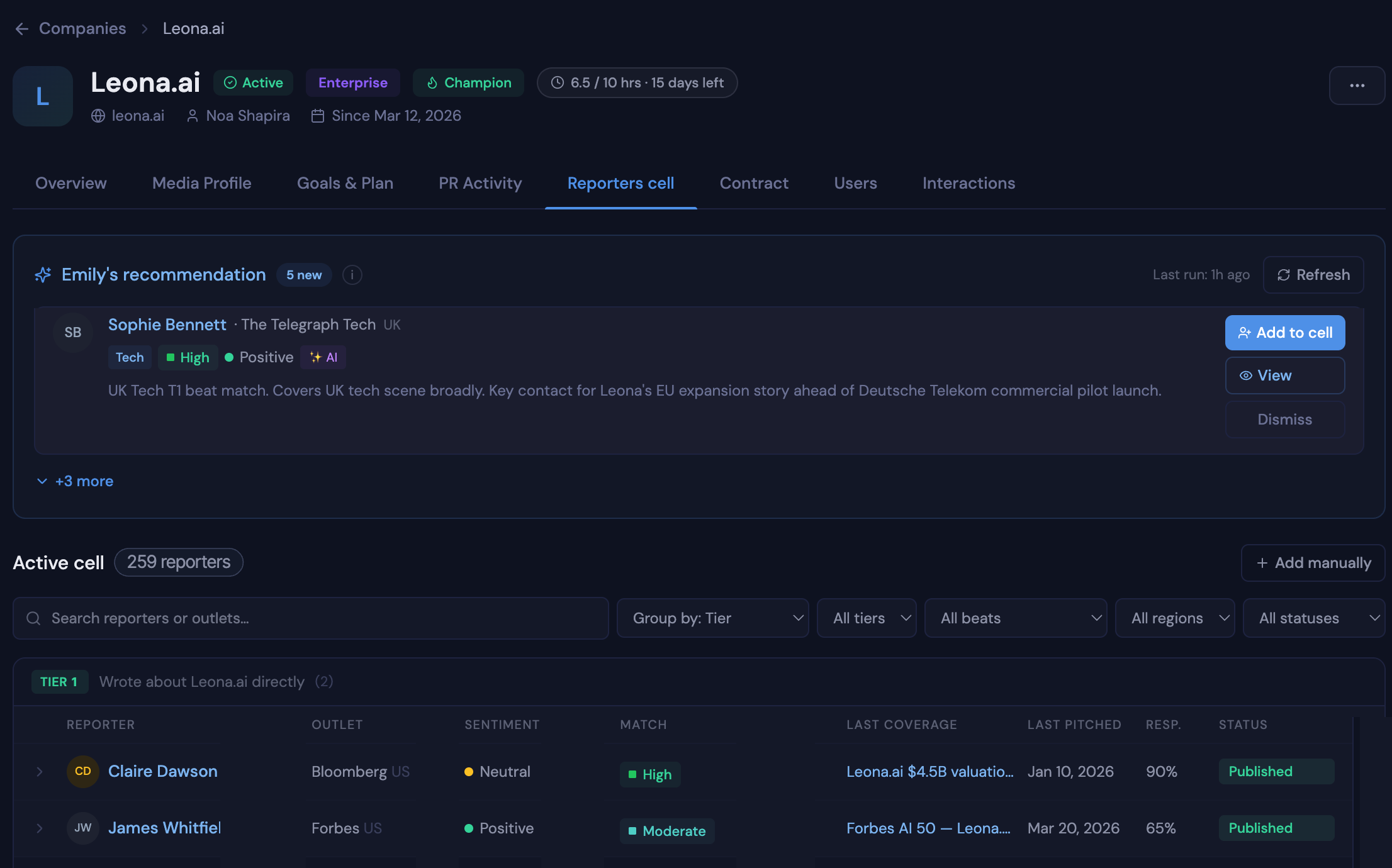Open the PR Activity tab
The height and width of the screenshot is (868, 1392).
(480, 183)
